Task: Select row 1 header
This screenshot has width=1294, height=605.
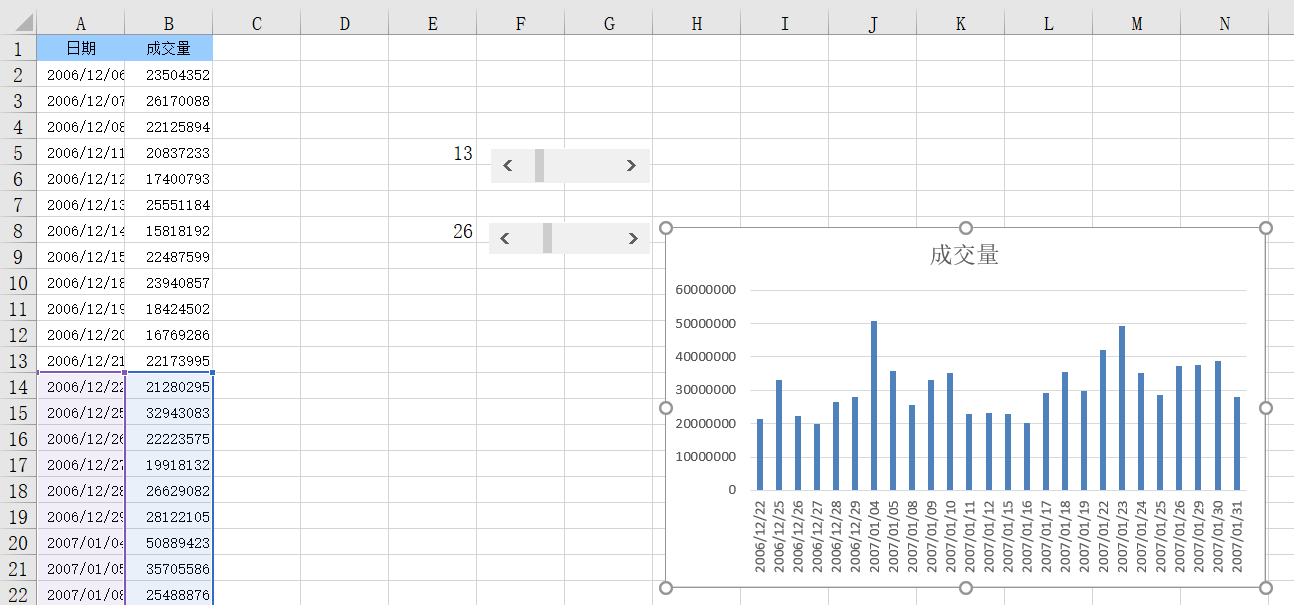Action: [x=18, y=48]
